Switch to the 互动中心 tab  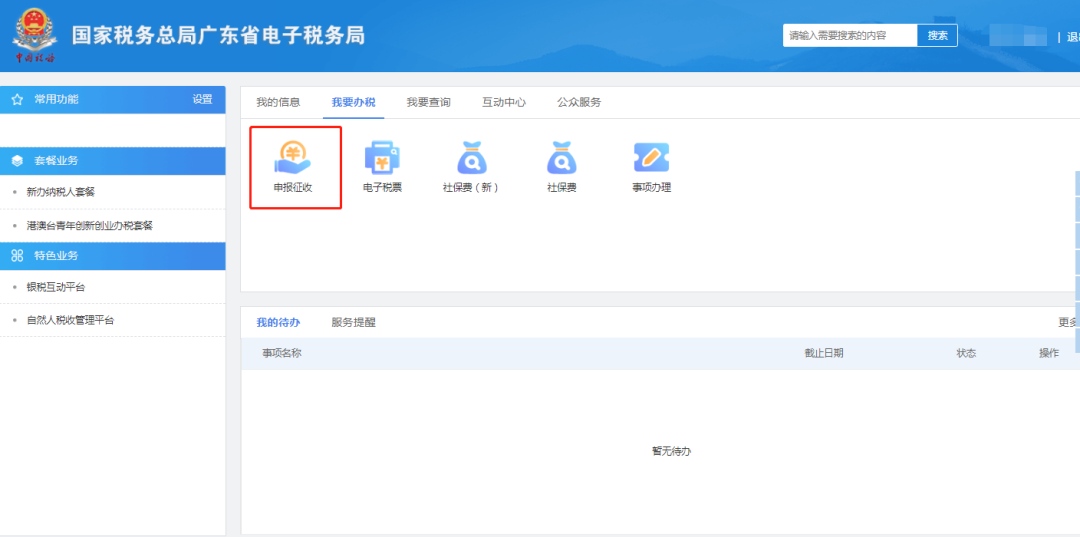point(504,103)
